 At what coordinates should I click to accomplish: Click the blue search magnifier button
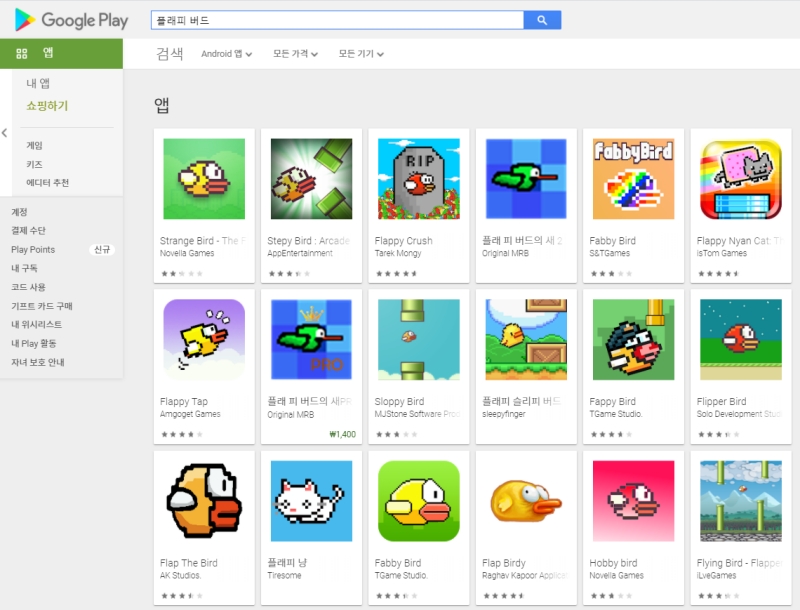tap(542, 20)
